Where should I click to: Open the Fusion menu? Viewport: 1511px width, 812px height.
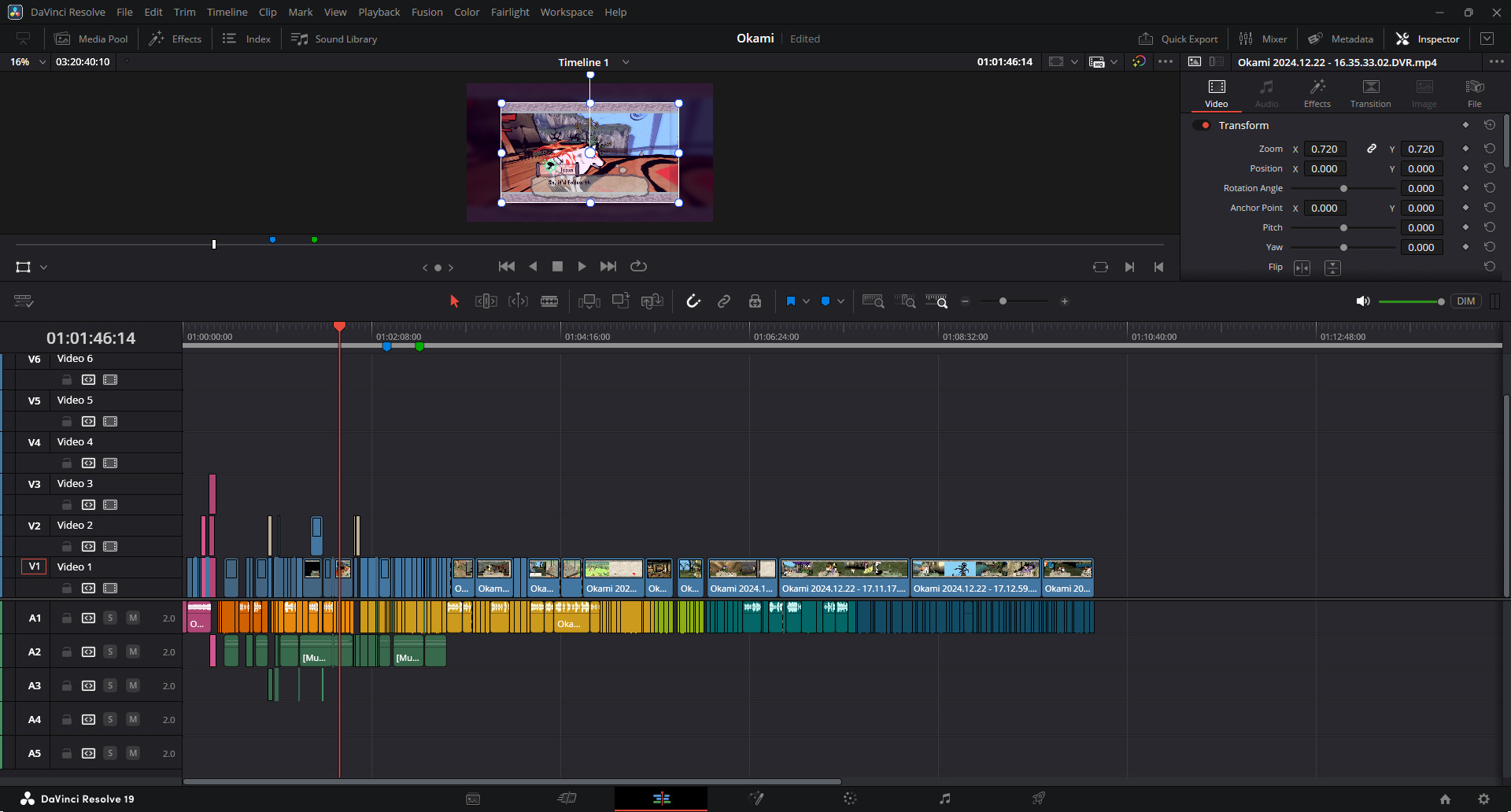(427, 12)
